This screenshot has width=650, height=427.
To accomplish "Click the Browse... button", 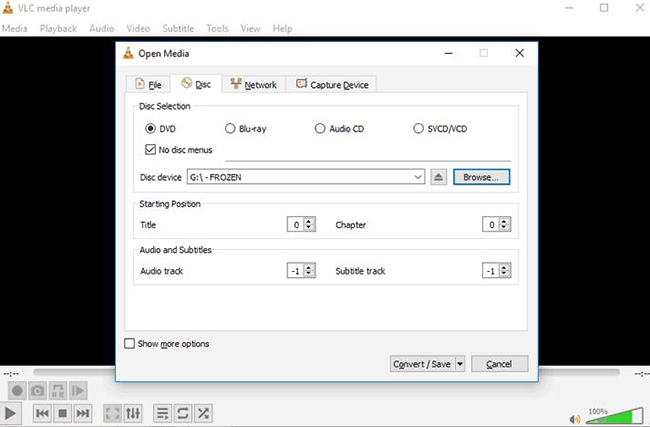I will [481, 177].
